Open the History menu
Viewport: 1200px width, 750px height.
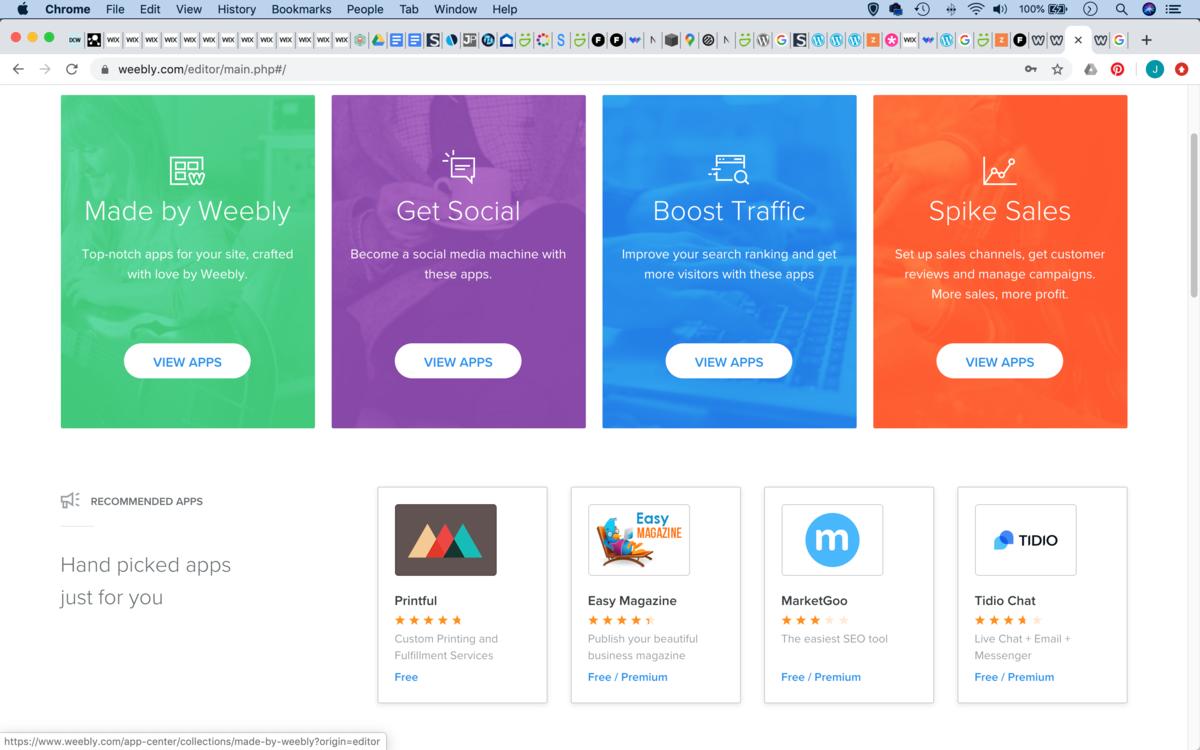coord(236,9)
